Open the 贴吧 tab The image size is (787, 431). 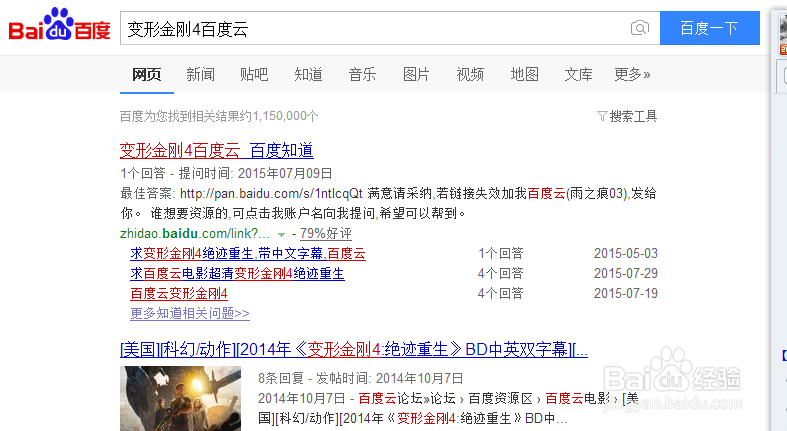pos(254,74)
